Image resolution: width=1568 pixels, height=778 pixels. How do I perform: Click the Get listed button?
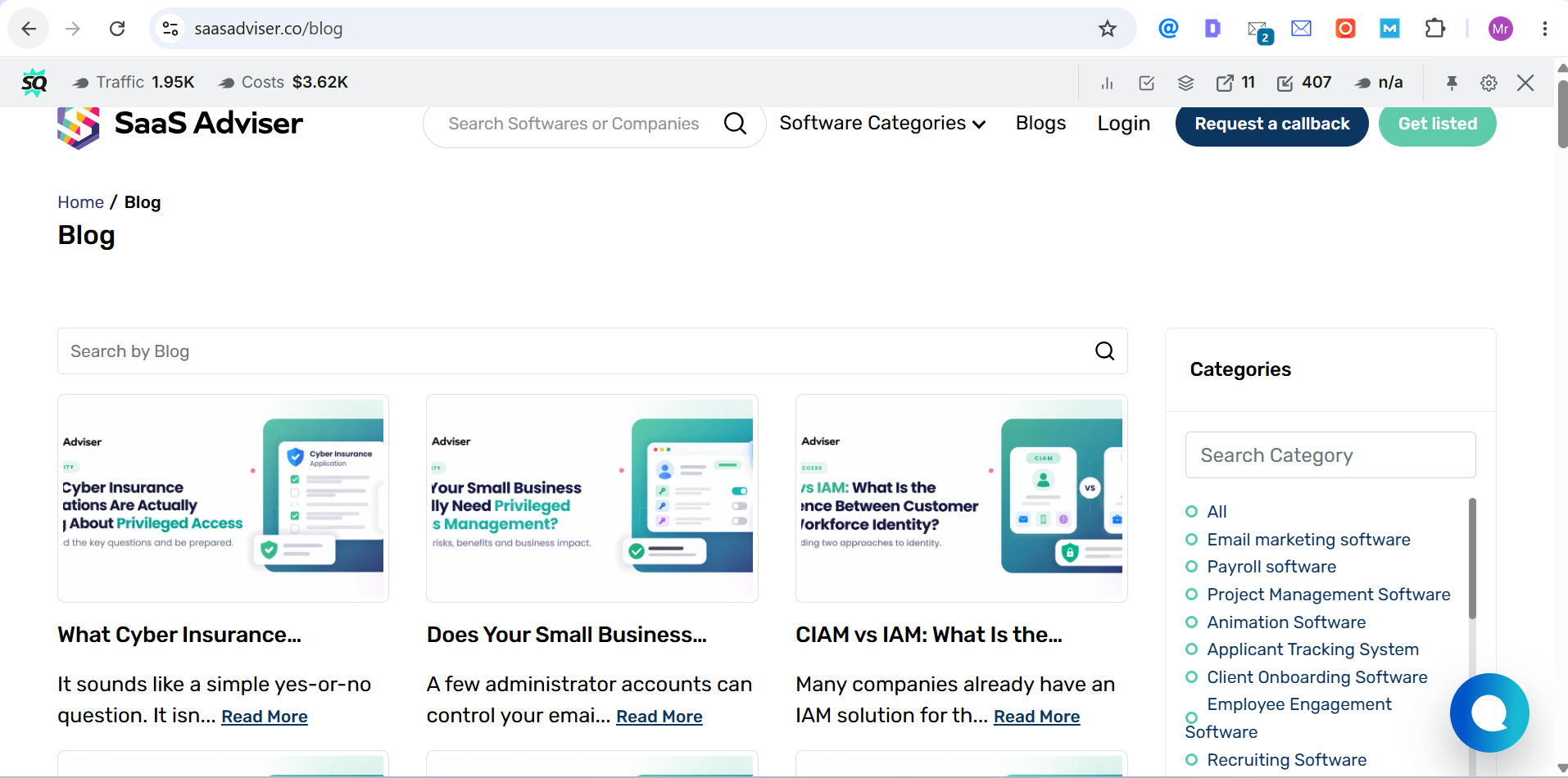(1437, 124)
